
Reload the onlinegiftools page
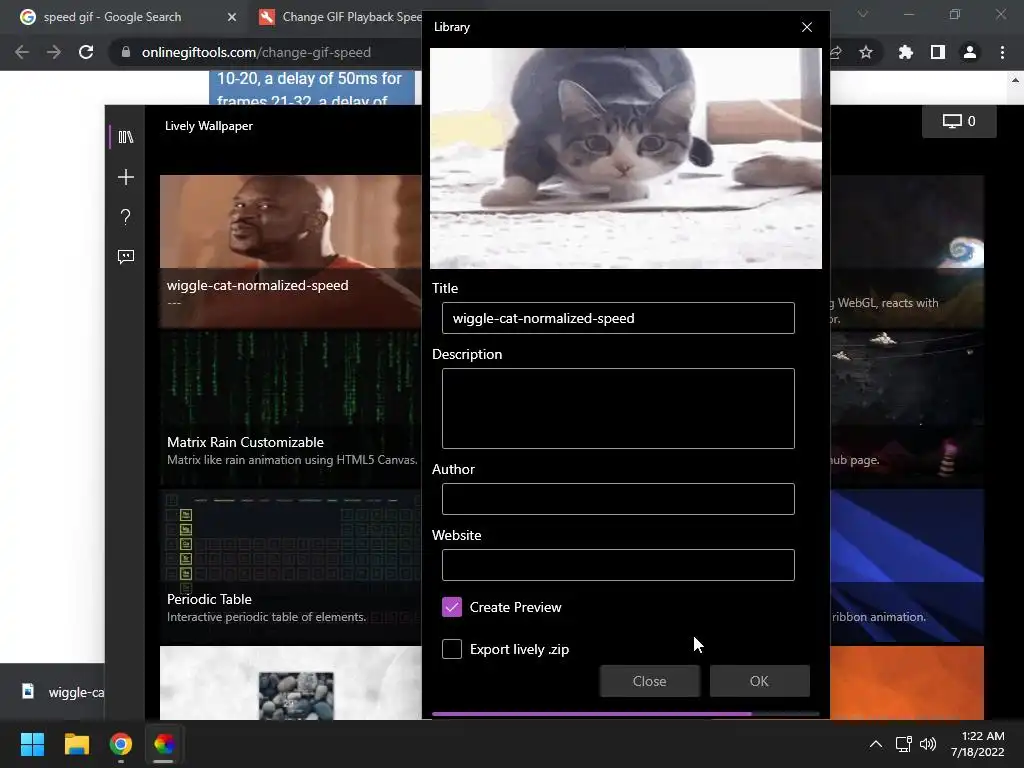tap(86, 52)
